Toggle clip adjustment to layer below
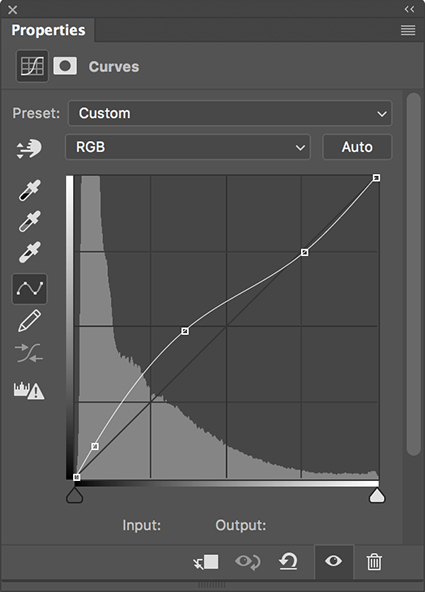The height and width of the screenshot is (592, 425). (x=206, y=562)
